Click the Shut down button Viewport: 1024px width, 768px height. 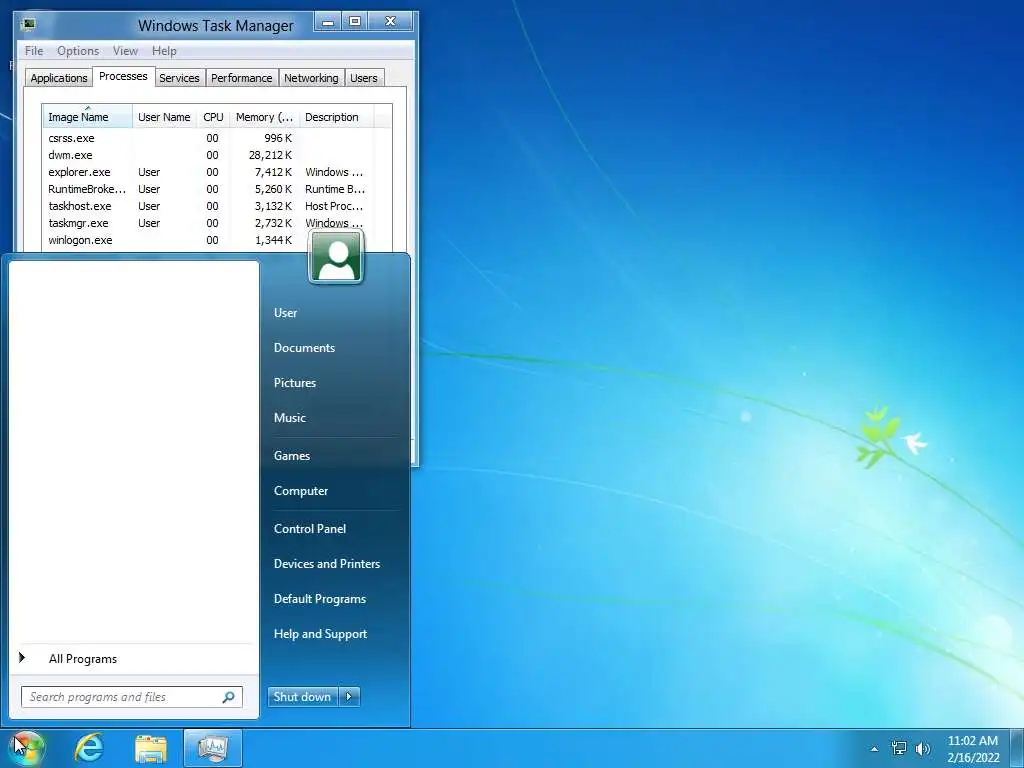pos(303,697)
